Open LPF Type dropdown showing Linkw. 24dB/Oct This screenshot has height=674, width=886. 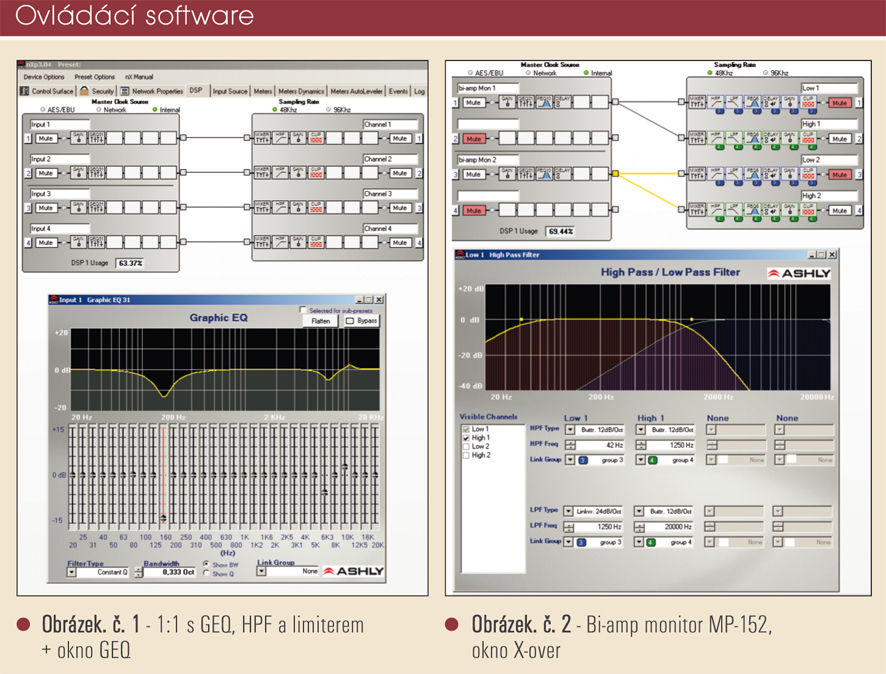(568, 511)
